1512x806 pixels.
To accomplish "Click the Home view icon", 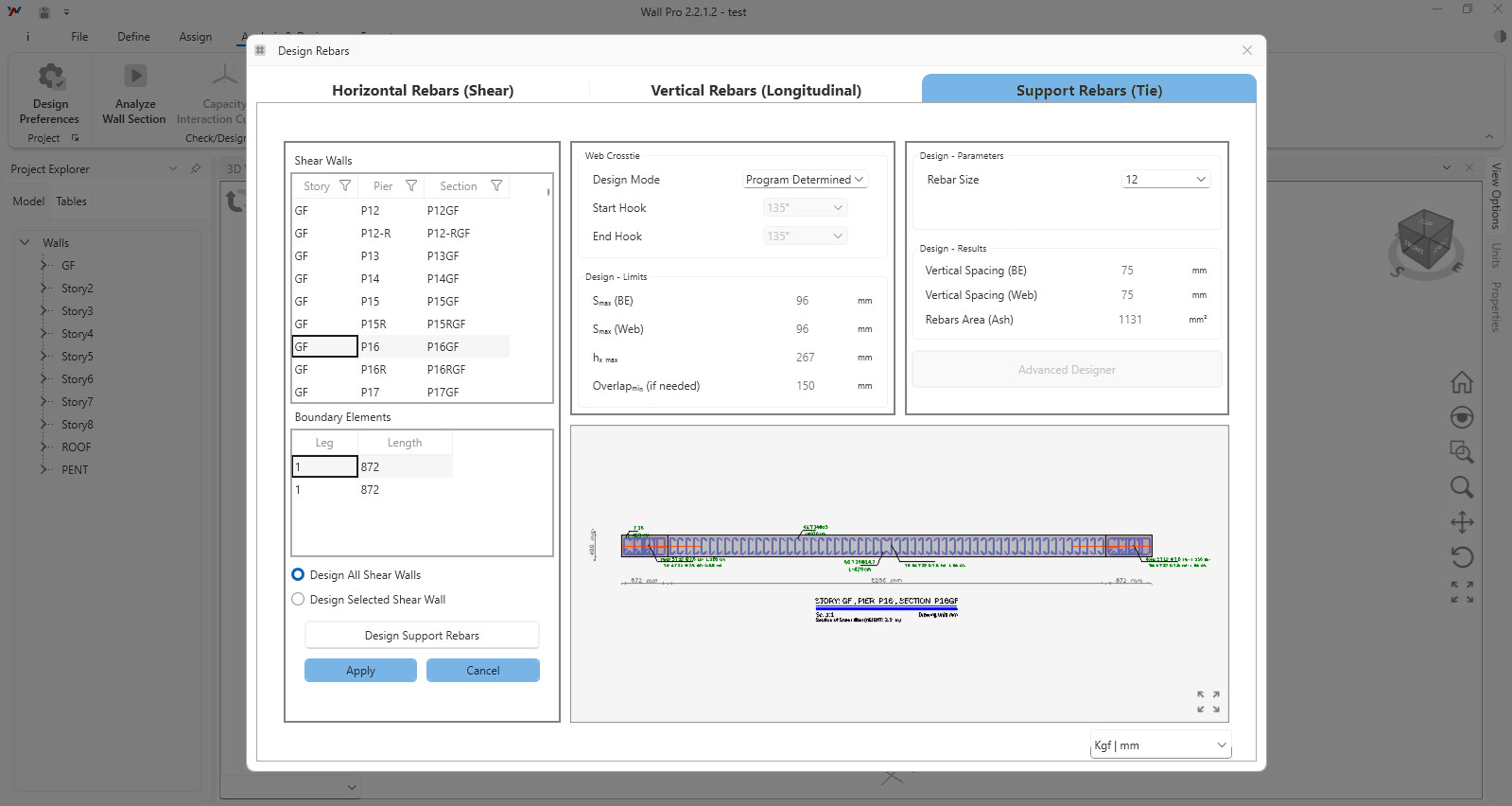I will point(1461,382).
